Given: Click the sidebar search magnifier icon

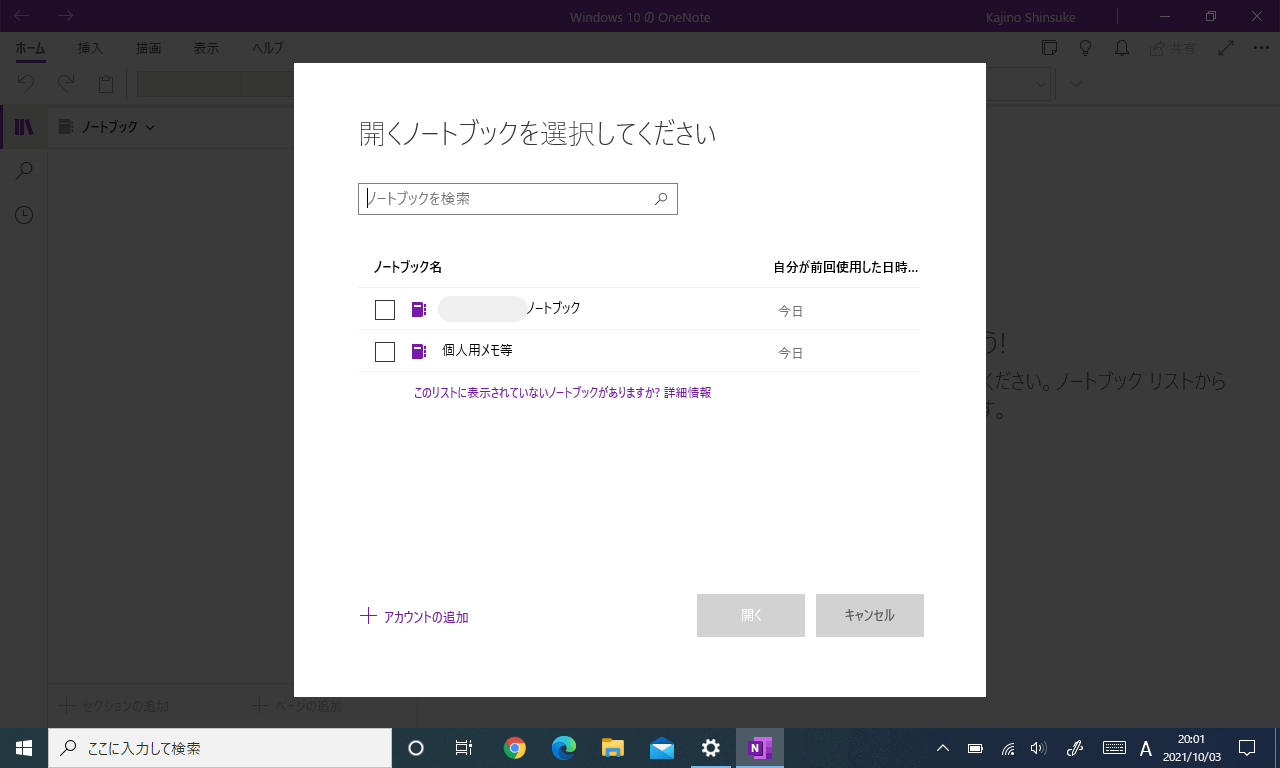Looking at the screenshot, I should pyautogui.click(x=24, y=171).
